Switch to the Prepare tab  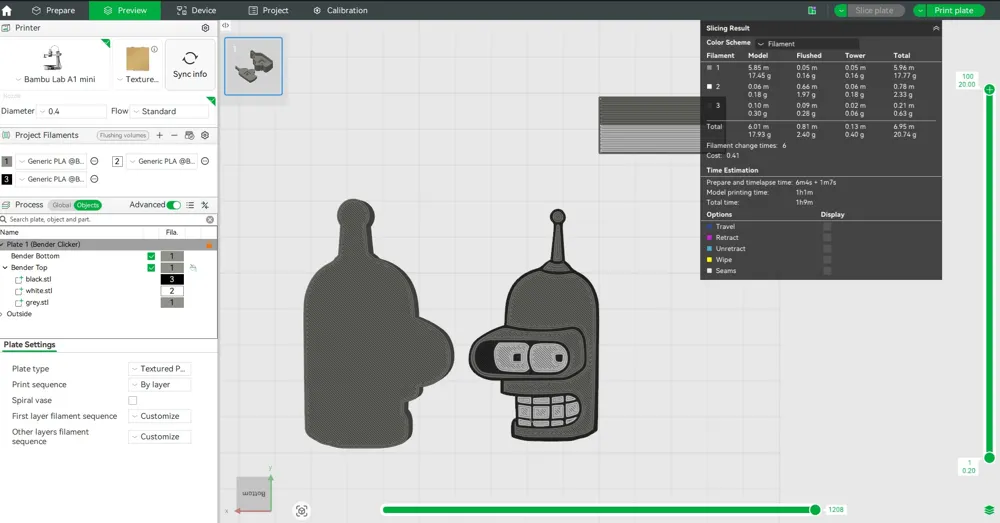[53, 10]
